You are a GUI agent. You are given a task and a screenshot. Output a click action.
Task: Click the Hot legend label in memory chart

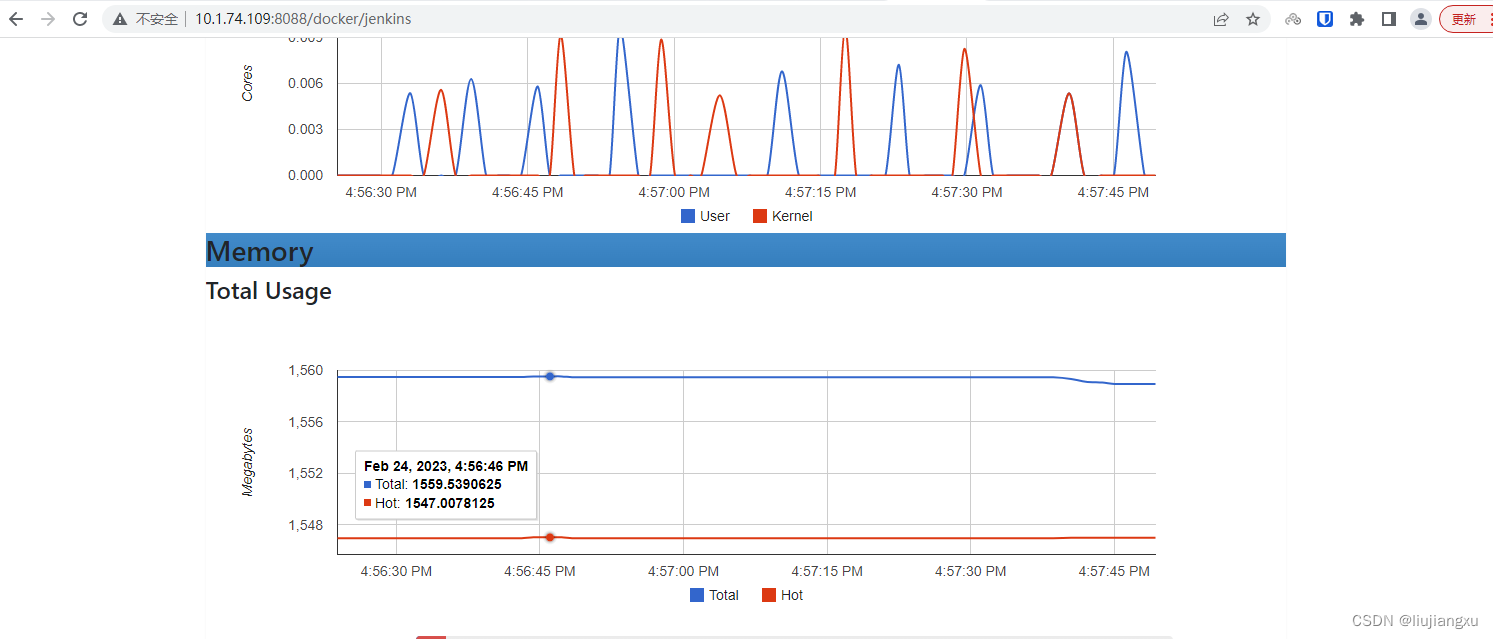(792, 595)
